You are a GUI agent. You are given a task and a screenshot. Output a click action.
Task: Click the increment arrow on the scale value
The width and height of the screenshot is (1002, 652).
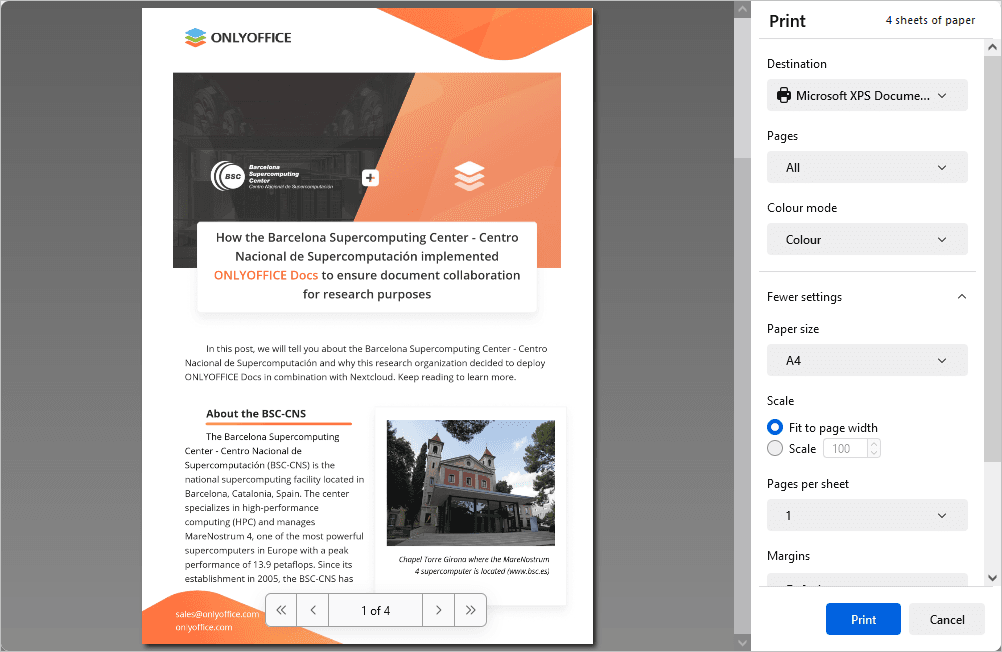[876, 443]
